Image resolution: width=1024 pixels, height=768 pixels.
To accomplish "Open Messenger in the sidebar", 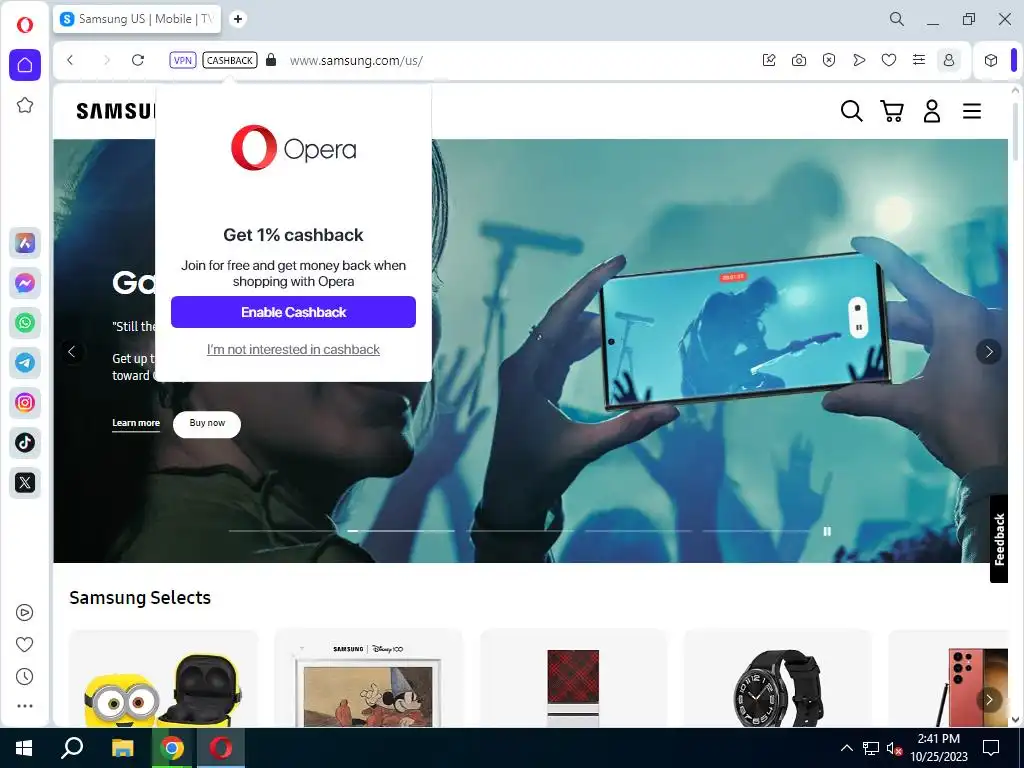I will point(25,283).
